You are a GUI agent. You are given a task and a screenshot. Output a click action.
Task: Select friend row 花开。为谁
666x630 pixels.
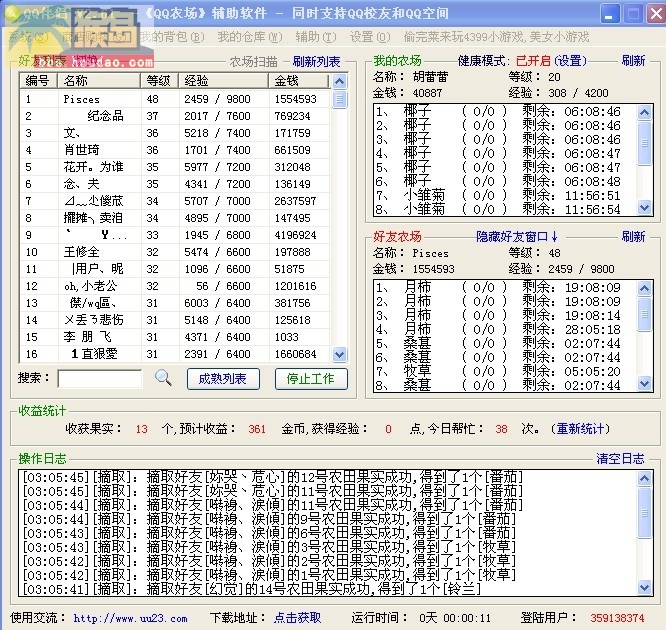(x=175, y=167)
